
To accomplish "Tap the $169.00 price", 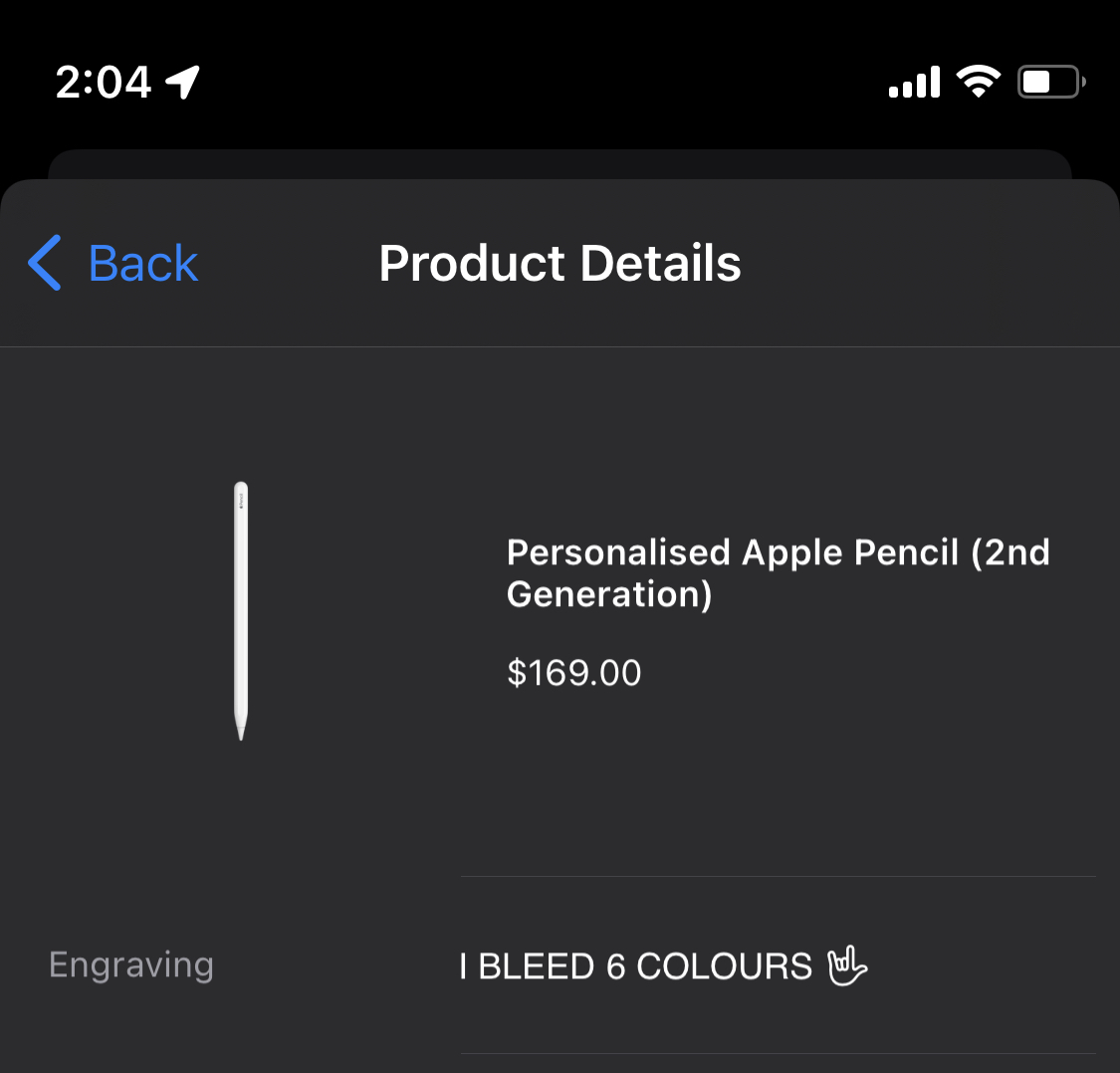I will point(573,673).
